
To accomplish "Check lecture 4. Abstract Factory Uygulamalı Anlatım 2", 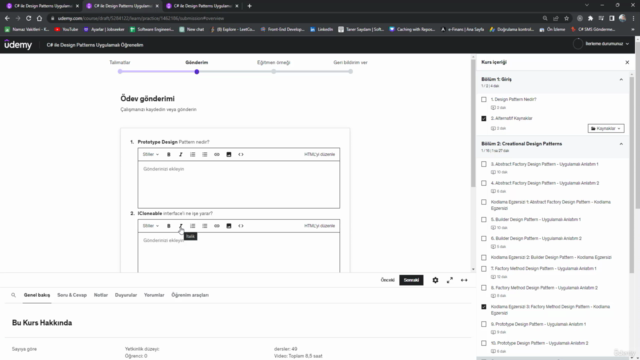I will pos(484,183).
